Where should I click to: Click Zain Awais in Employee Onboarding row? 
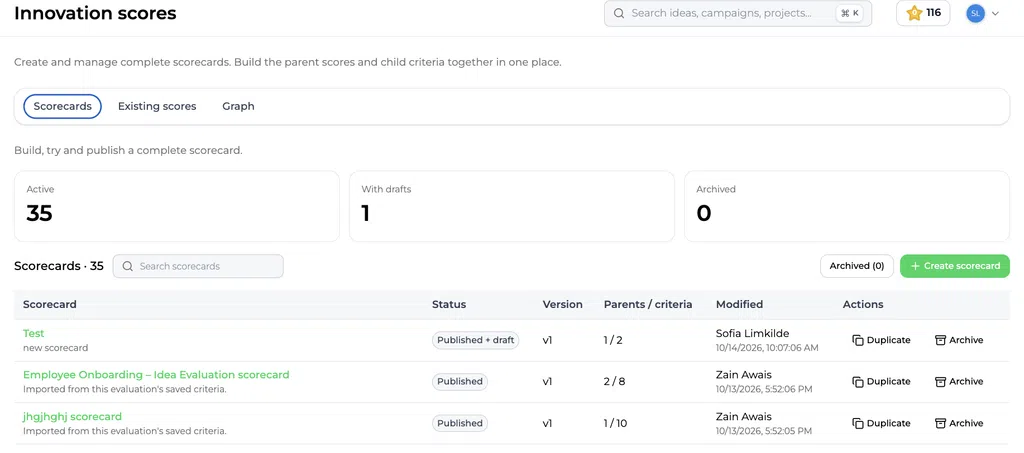point(744,375)
